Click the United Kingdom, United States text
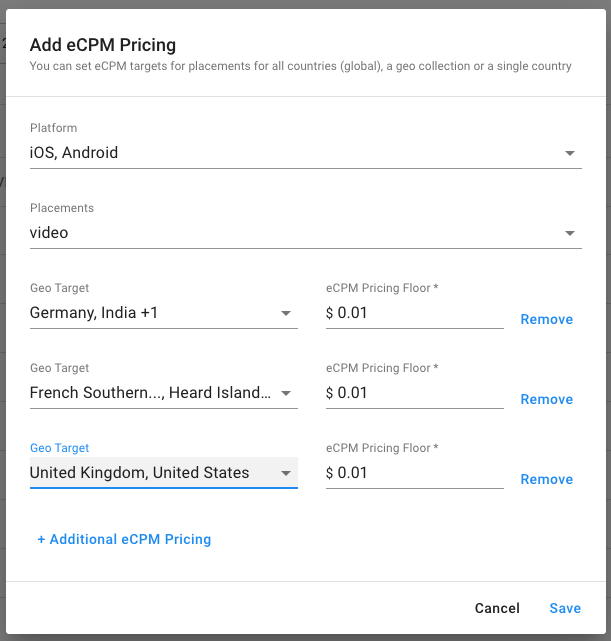 [x=139, y=473]
